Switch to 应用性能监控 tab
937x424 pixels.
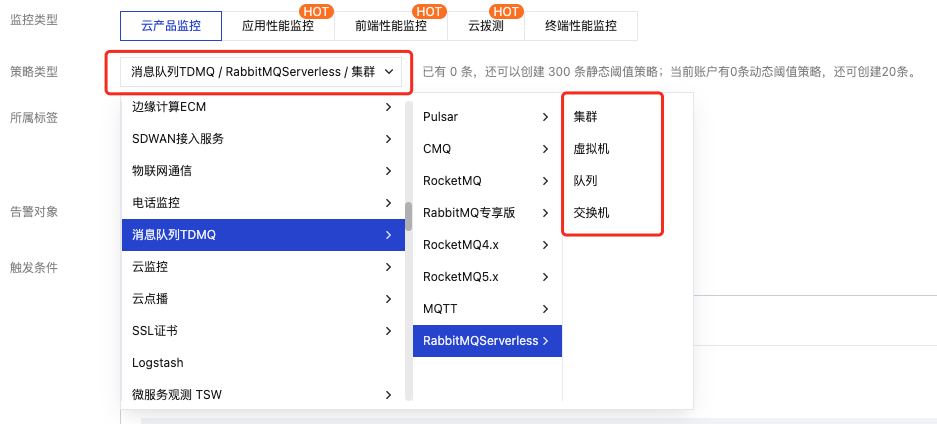pyautogui.click(x=278, y=26)
